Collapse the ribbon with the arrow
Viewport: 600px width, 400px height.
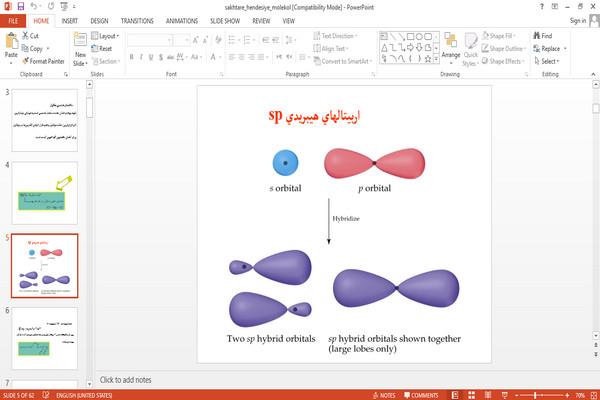(x=593, y=74)
